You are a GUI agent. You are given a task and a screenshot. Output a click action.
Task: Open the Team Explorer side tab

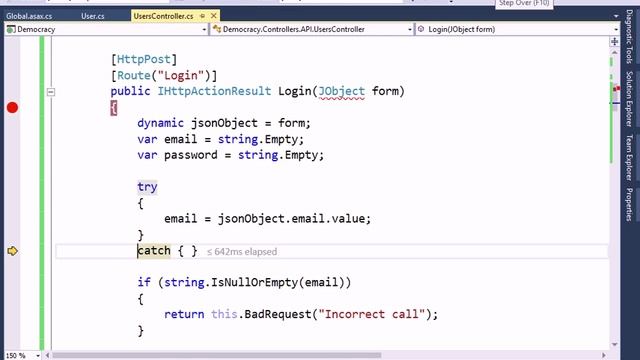click(x=629, y=158)
